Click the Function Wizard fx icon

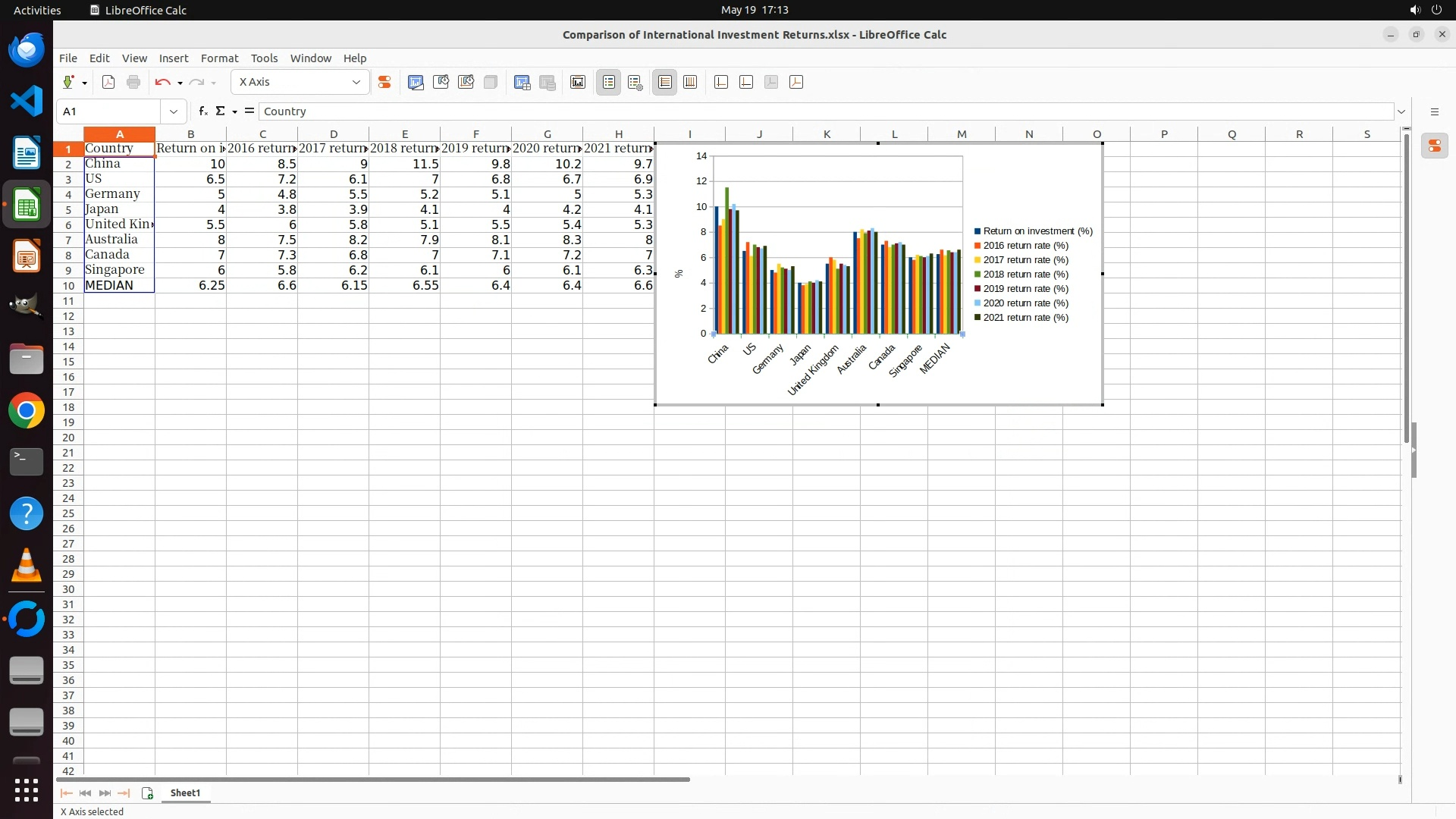[x=202, y=111]
